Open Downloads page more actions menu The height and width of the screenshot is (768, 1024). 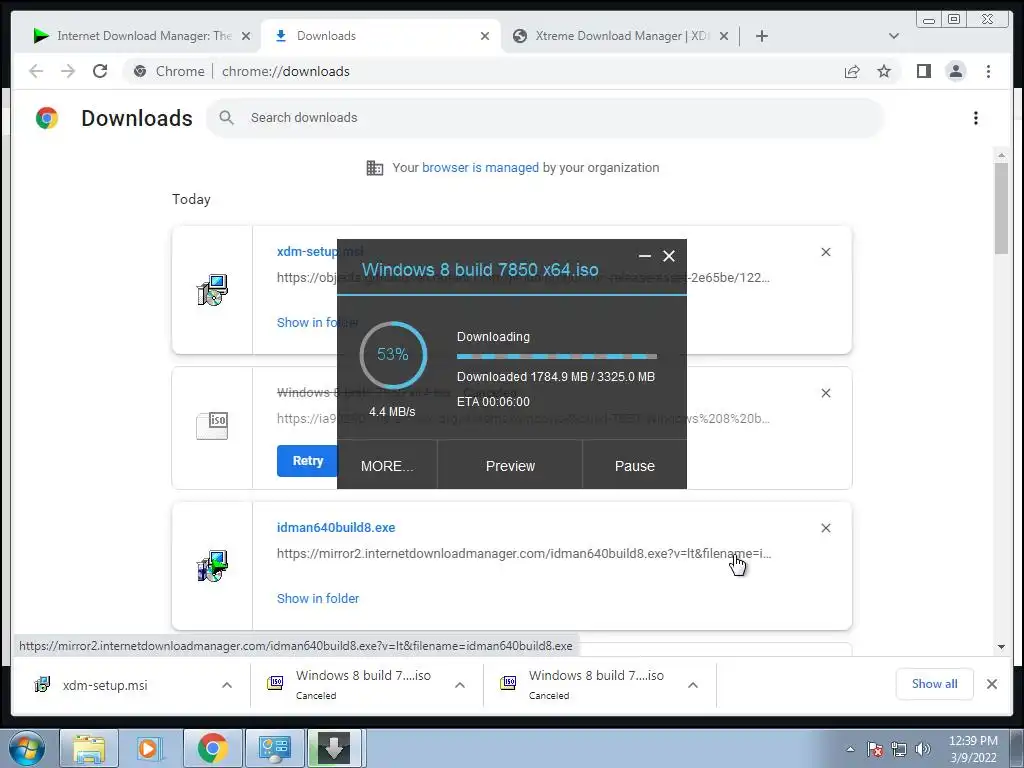click(976, 118)
